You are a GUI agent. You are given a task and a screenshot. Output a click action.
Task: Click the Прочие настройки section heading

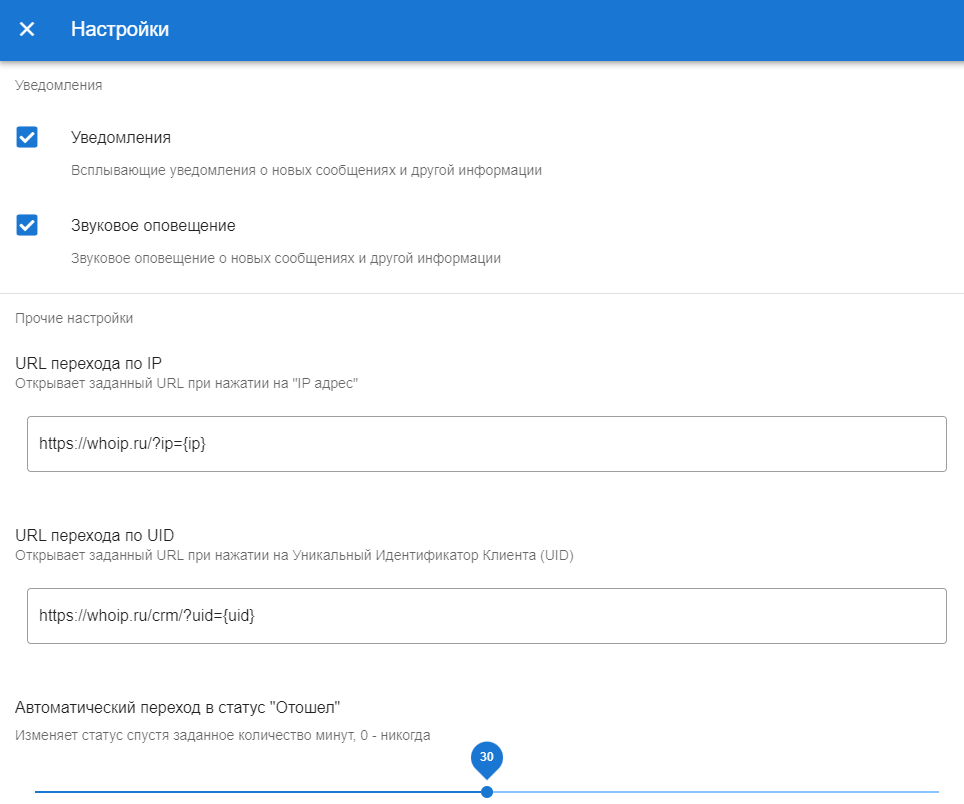(x=74, y=319)
